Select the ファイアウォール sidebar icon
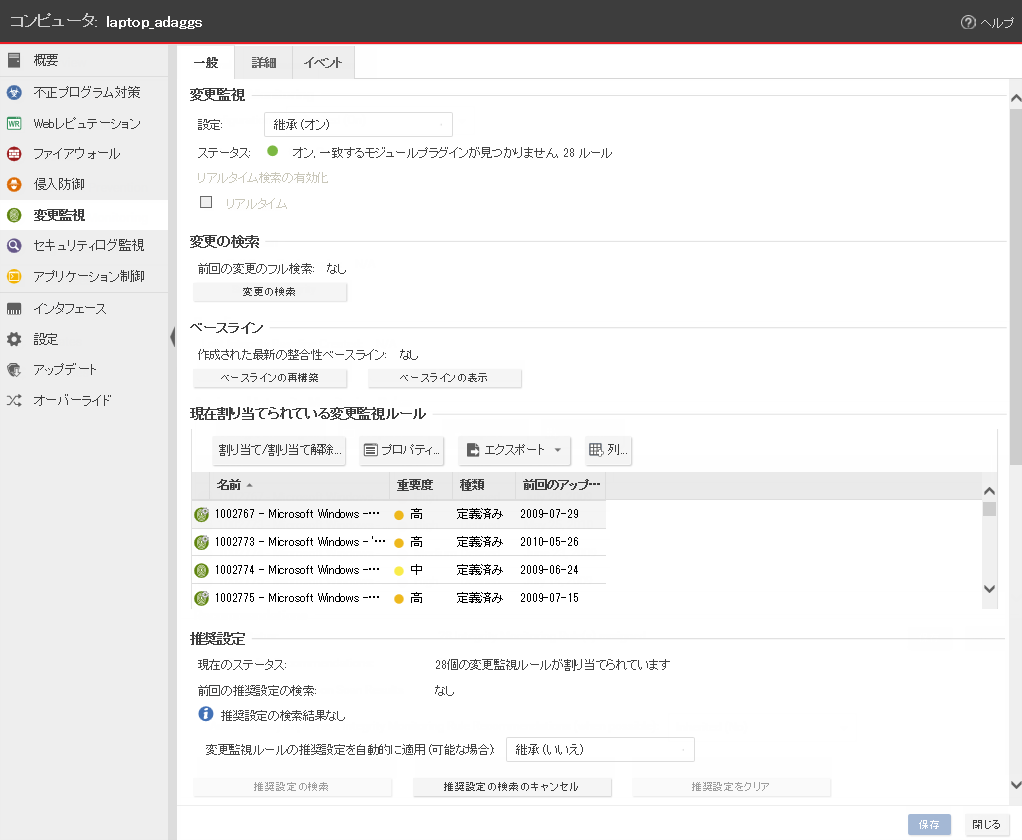Image resolution: width=1022 pixels, height=840 pixels. tap(14, 154)
